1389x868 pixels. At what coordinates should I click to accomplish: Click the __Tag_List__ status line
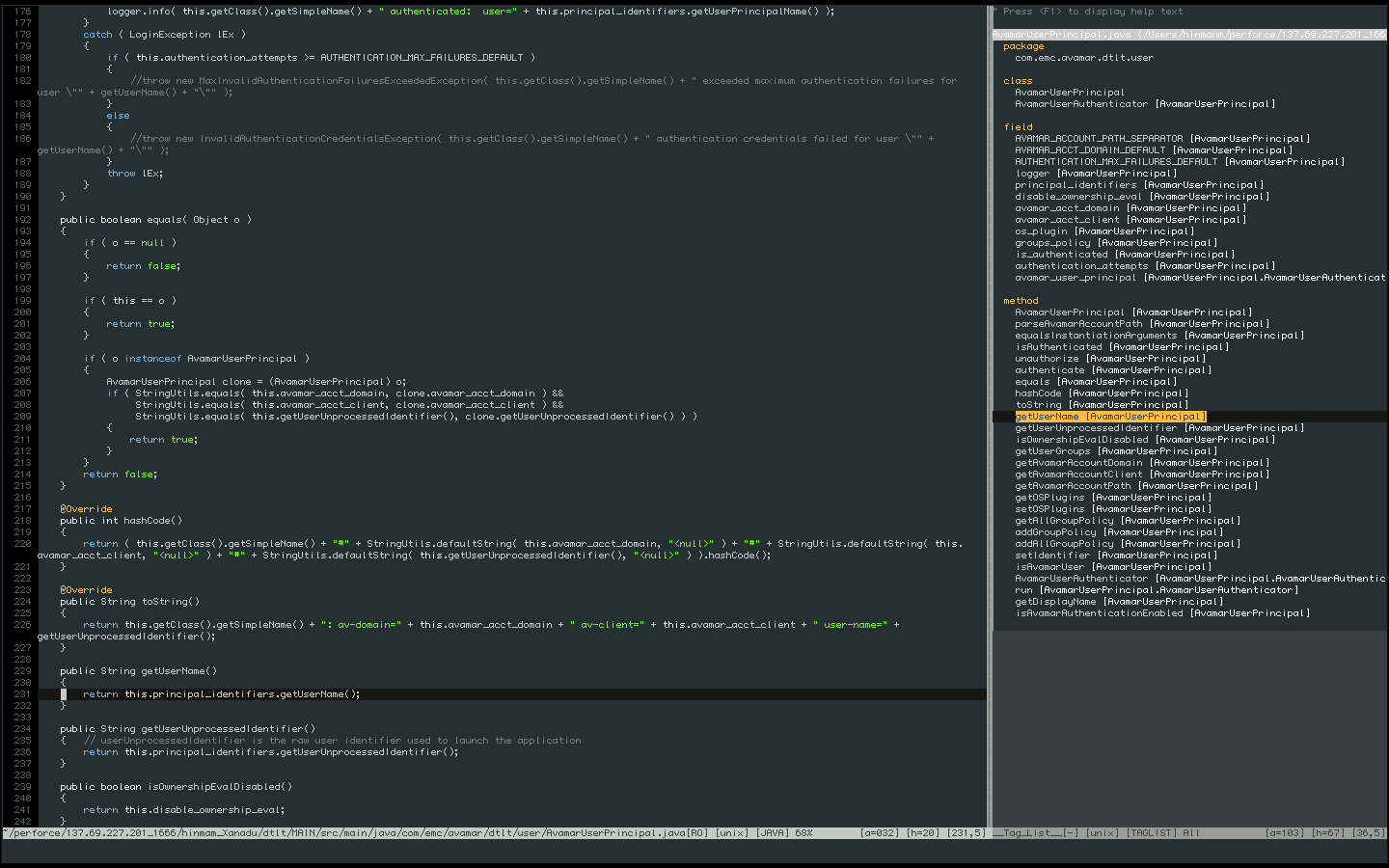tap(1188, 833)
